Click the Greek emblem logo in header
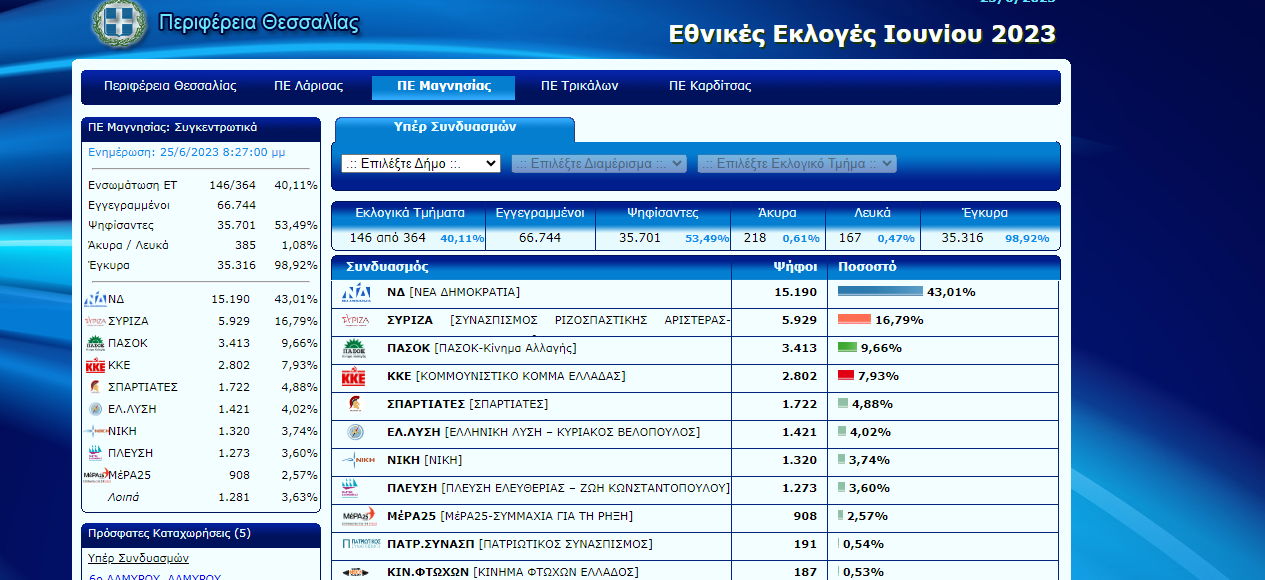This screenshot has width=1265, height=580. click(119, 21)
